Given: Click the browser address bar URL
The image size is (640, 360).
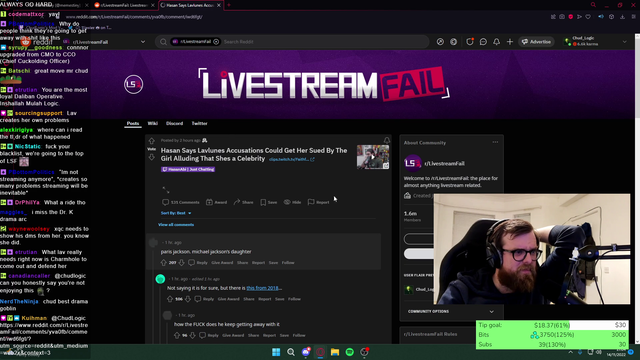Looking at the screenshot, I should tap(134, 17).
